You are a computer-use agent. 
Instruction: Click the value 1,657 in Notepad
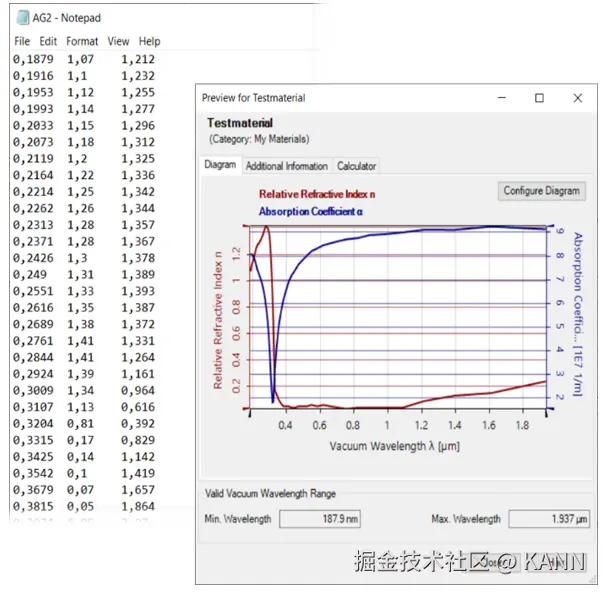coord(138,490)
